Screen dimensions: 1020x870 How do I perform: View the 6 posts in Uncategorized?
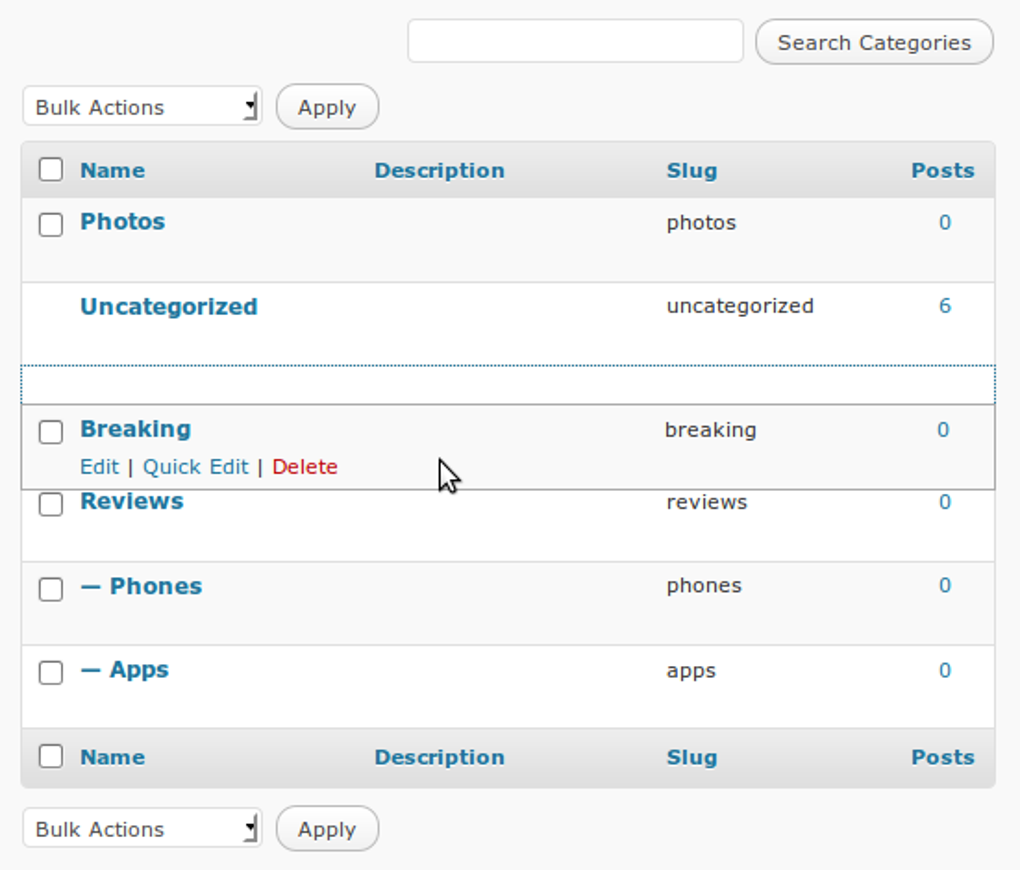(943, 306)
